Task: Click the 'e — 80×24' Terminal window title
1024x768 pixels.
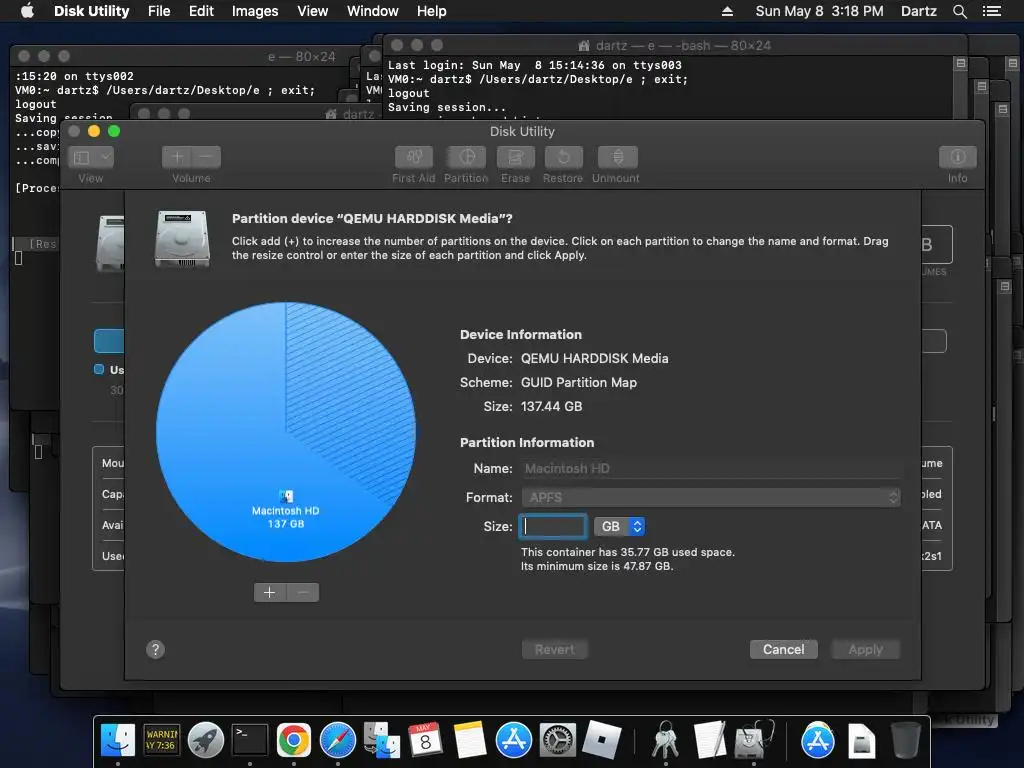Action: [x=302, y=56]
